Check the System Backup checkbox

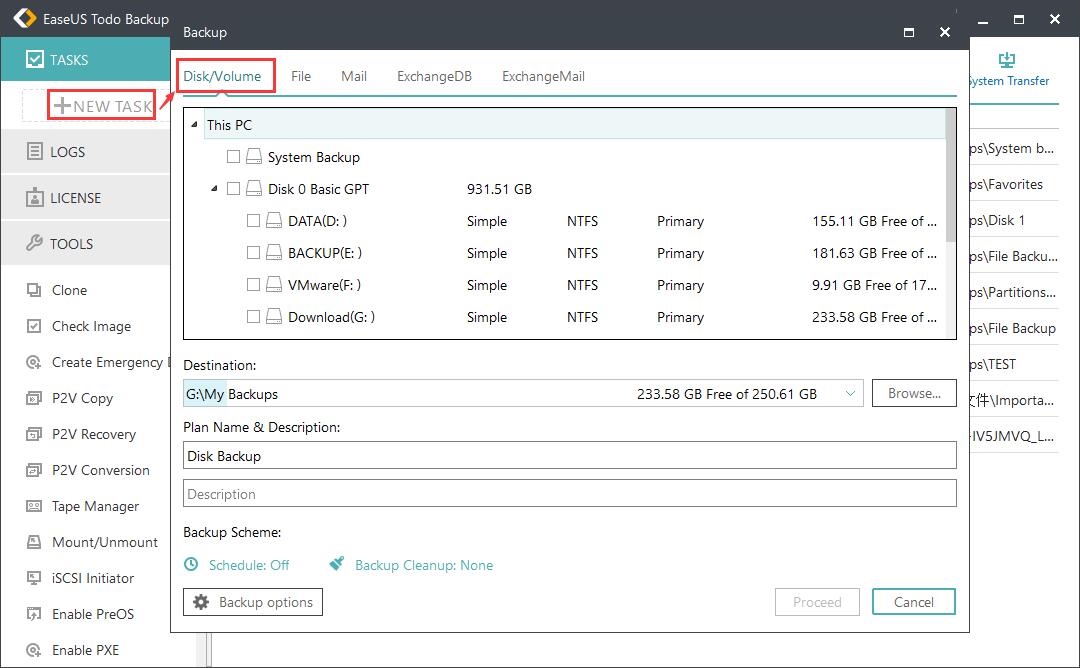pyautogui.click(x=233, y=157)
